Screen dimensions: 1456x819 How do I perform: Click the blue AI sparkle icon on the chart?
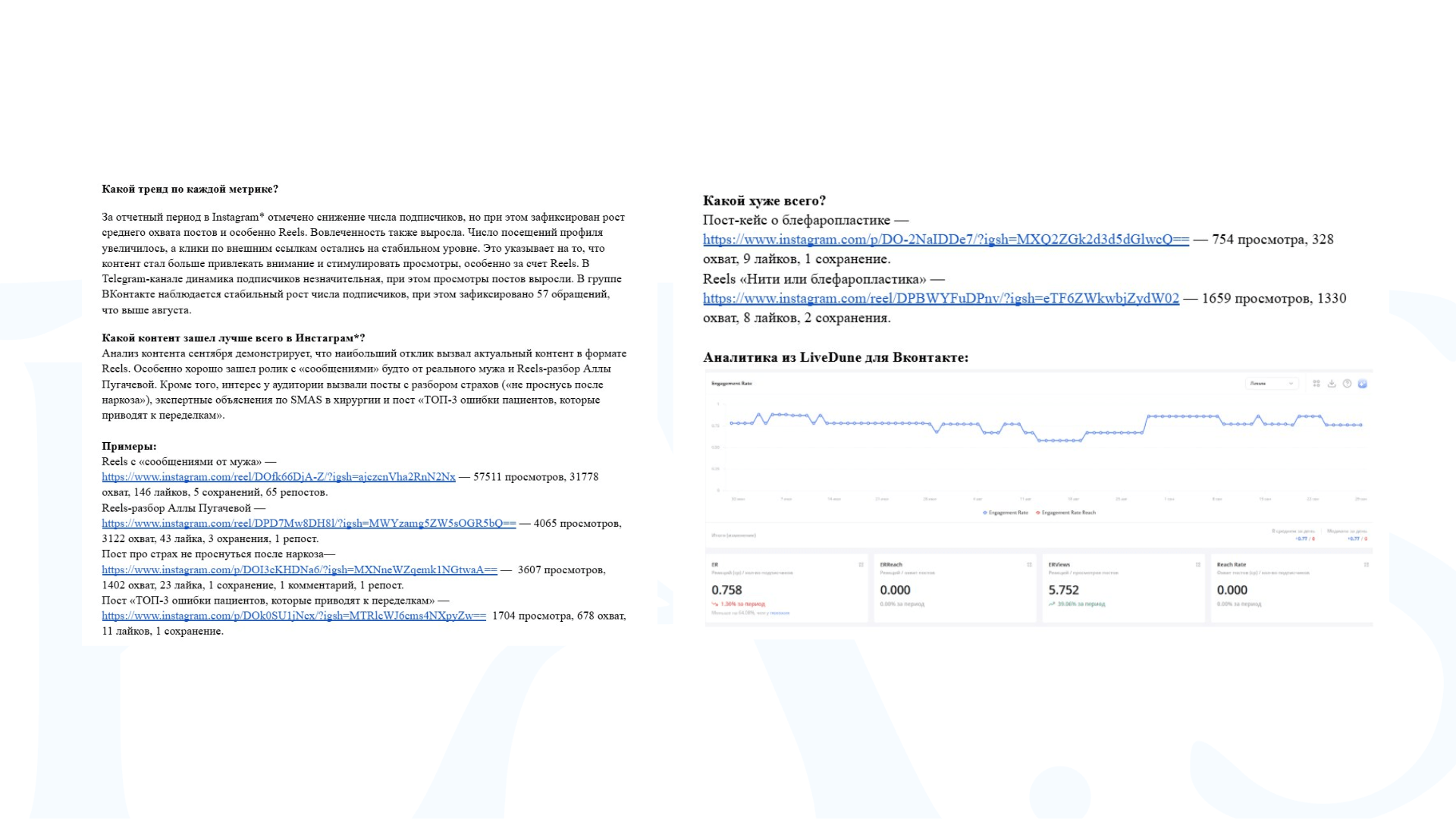click(1363, 384)
